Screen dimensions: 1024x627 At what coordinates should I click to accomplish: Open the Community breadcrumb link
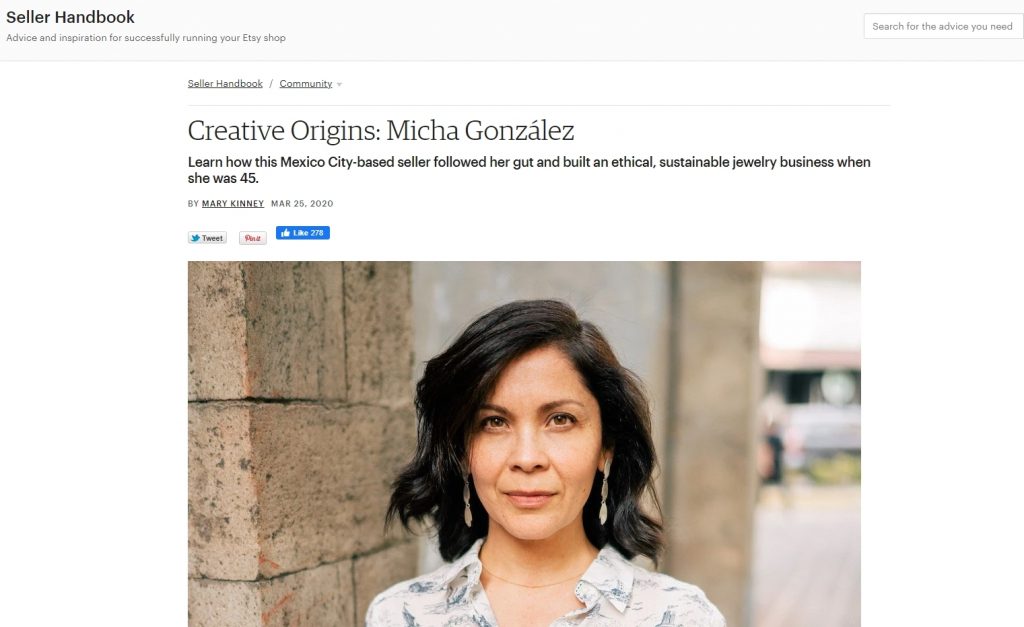pos(306,84)
